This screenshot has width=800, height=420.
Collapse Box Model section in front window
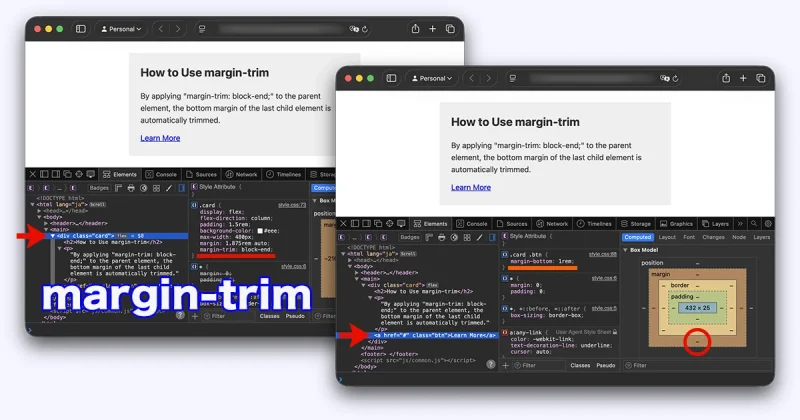pos(626,250)
